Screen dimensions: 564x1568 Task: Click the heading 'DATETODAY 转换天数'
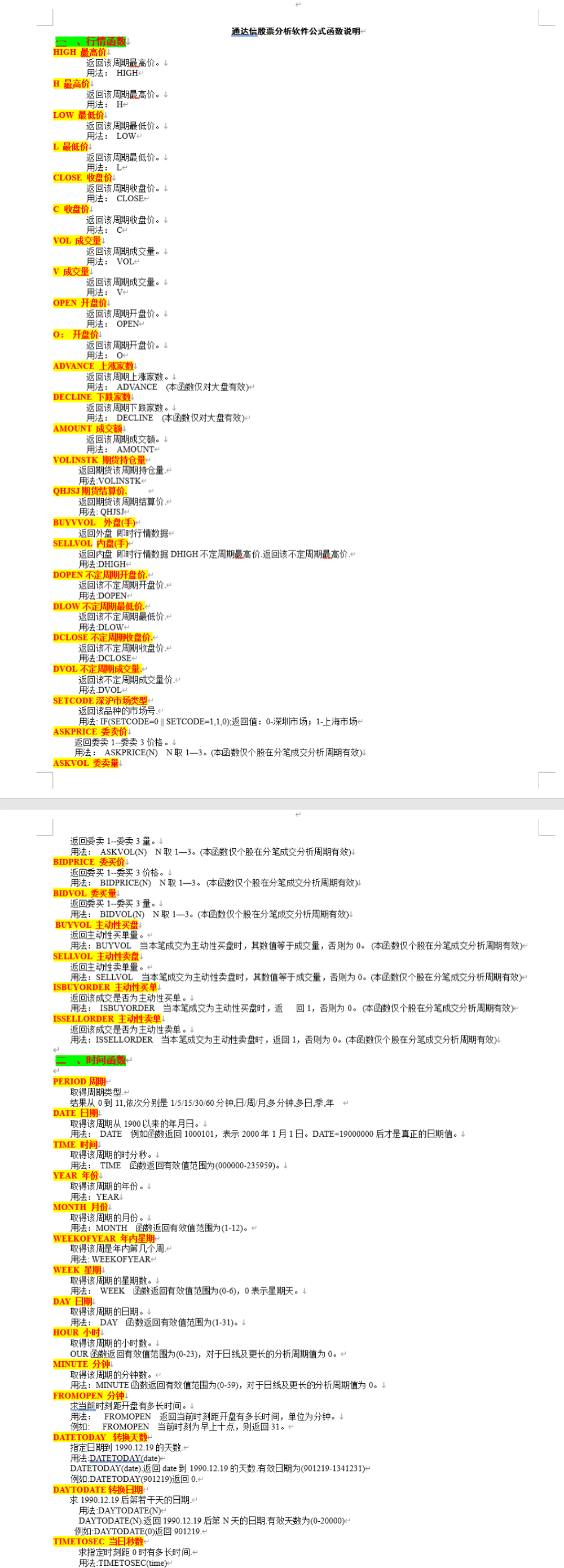100,1438
